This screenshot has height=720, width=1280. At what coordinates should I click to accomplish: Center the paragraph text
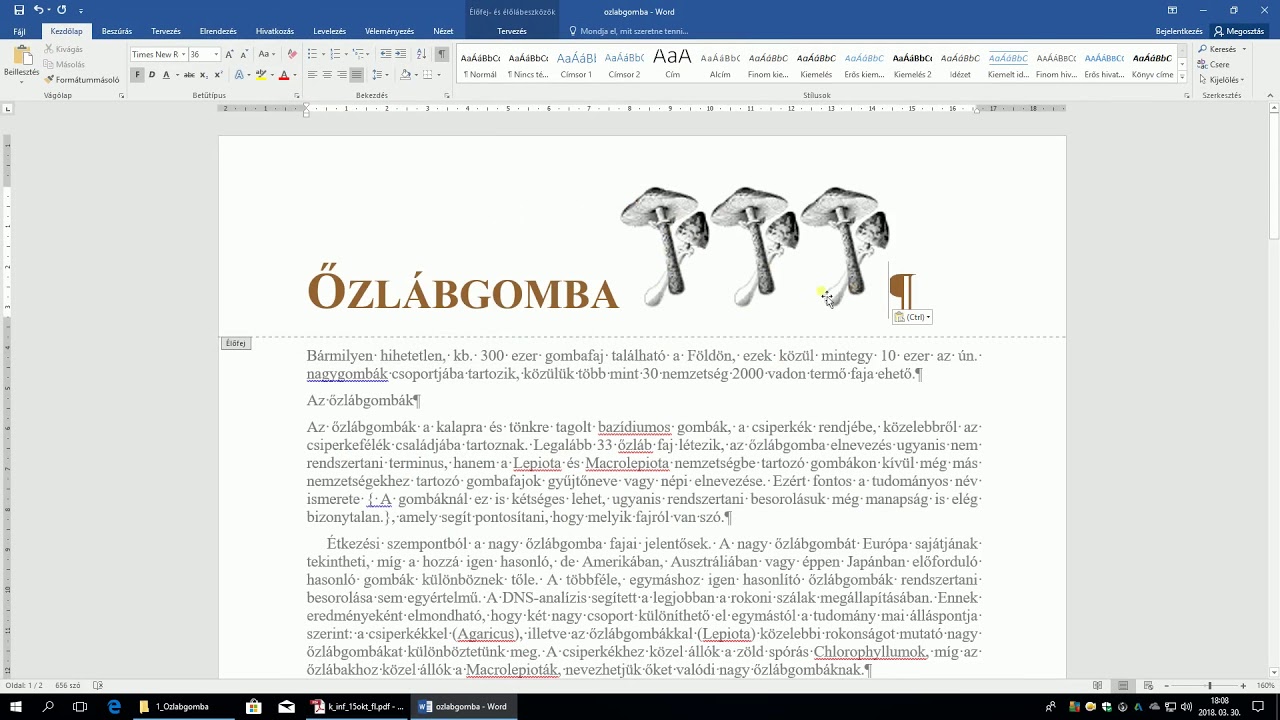click(x=327, y=75)
